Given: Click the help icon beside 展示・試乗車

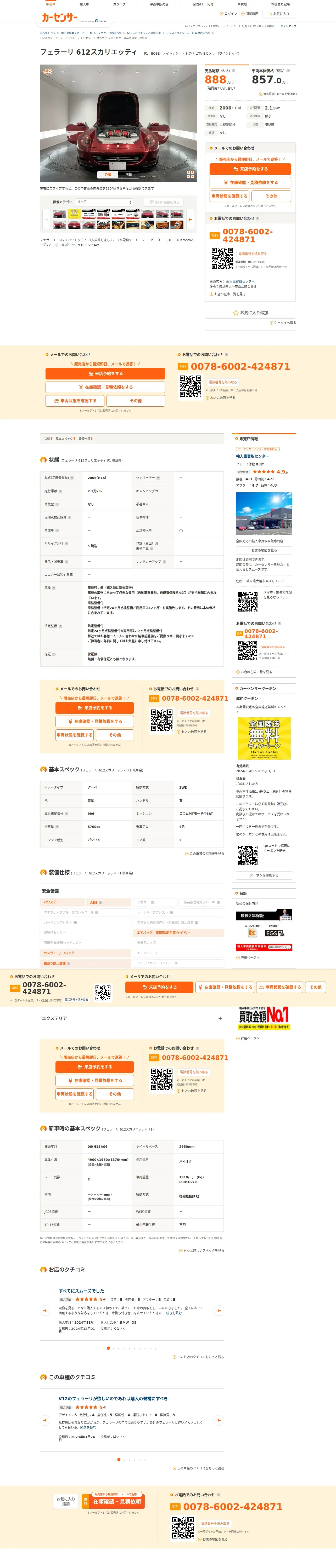Looking at the screenshot, I should (66, 562).
